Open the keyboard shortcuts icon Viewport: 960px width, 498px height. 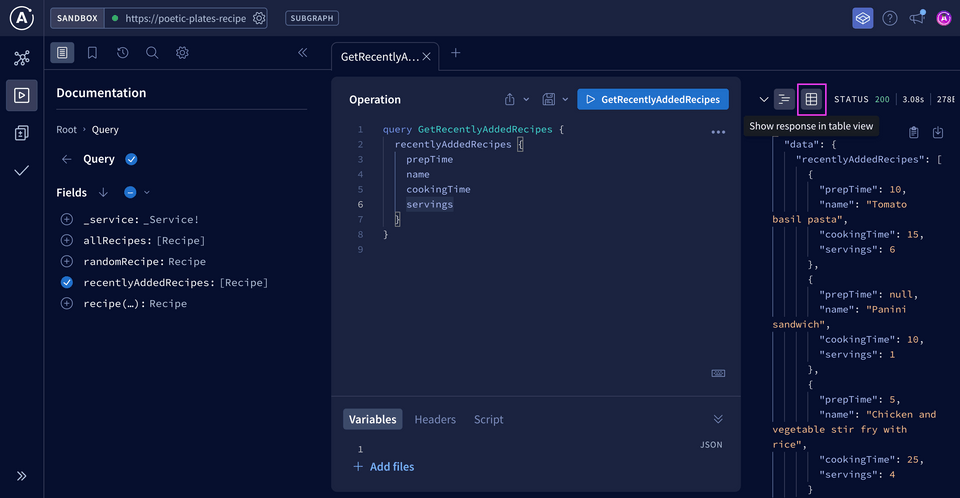pyautogui.click(x=718, y=373)
